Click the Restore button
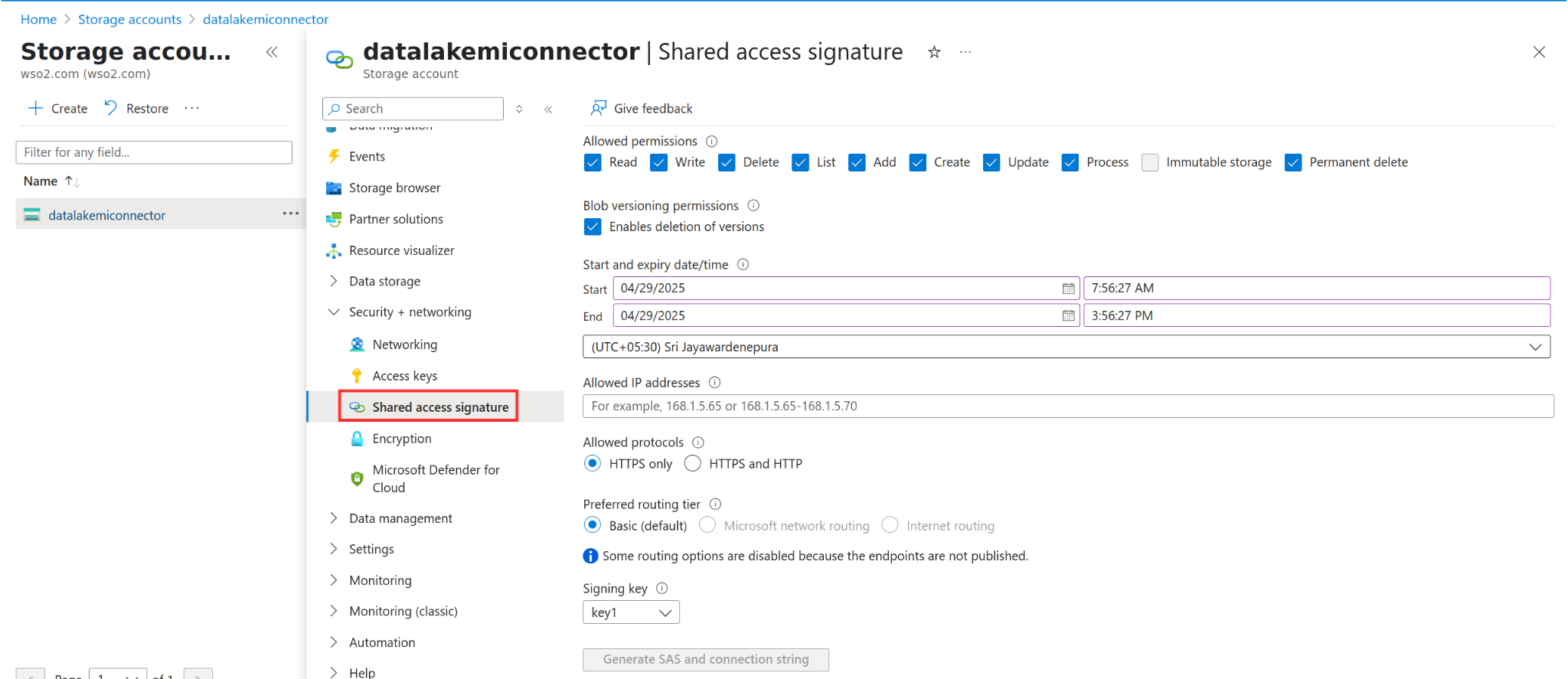Image resolution: width=1568 pixels, height=679 pixels. [136, 108]
